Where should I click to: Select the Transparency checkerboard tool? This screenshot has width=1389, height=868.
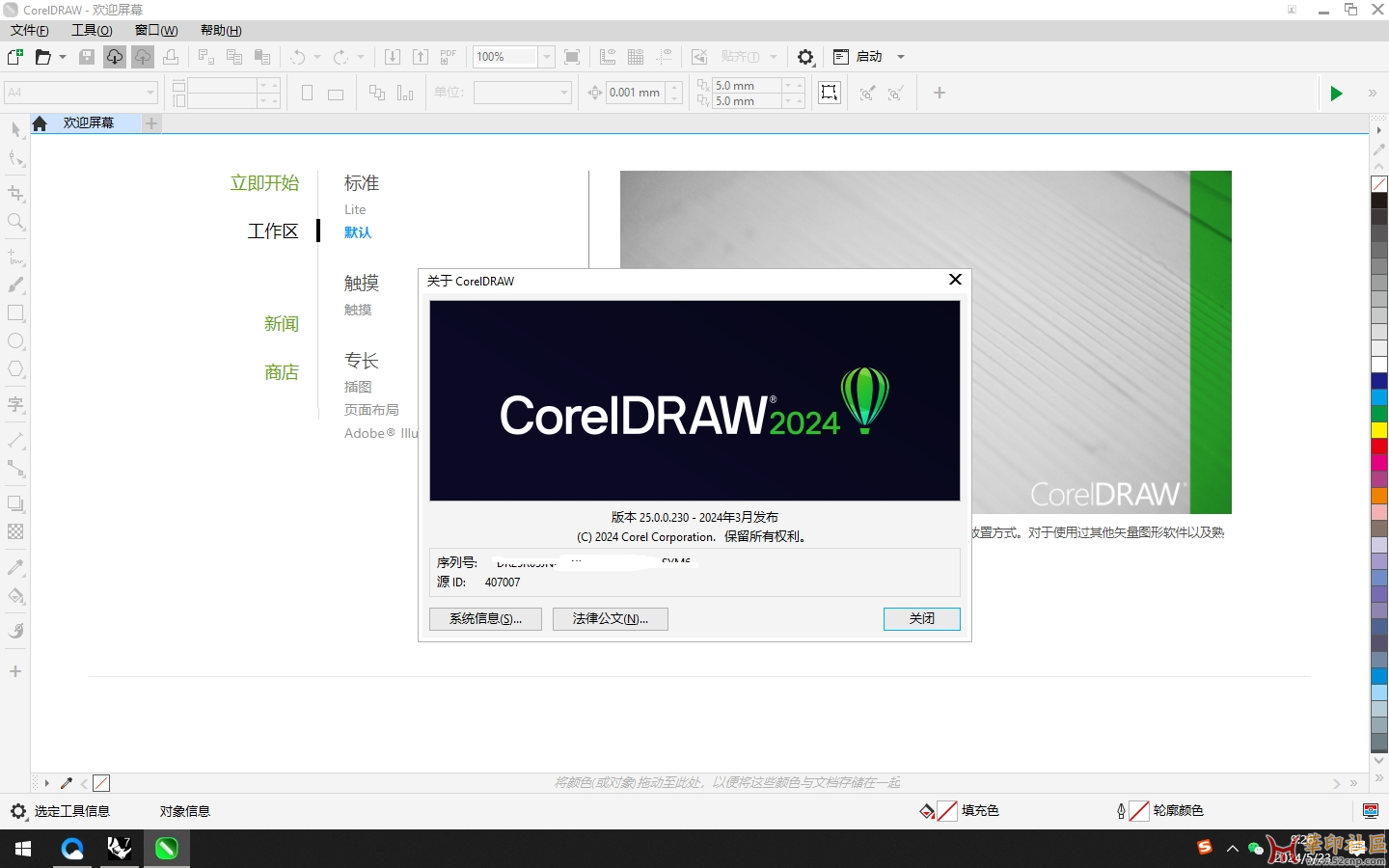coord(15,531)
